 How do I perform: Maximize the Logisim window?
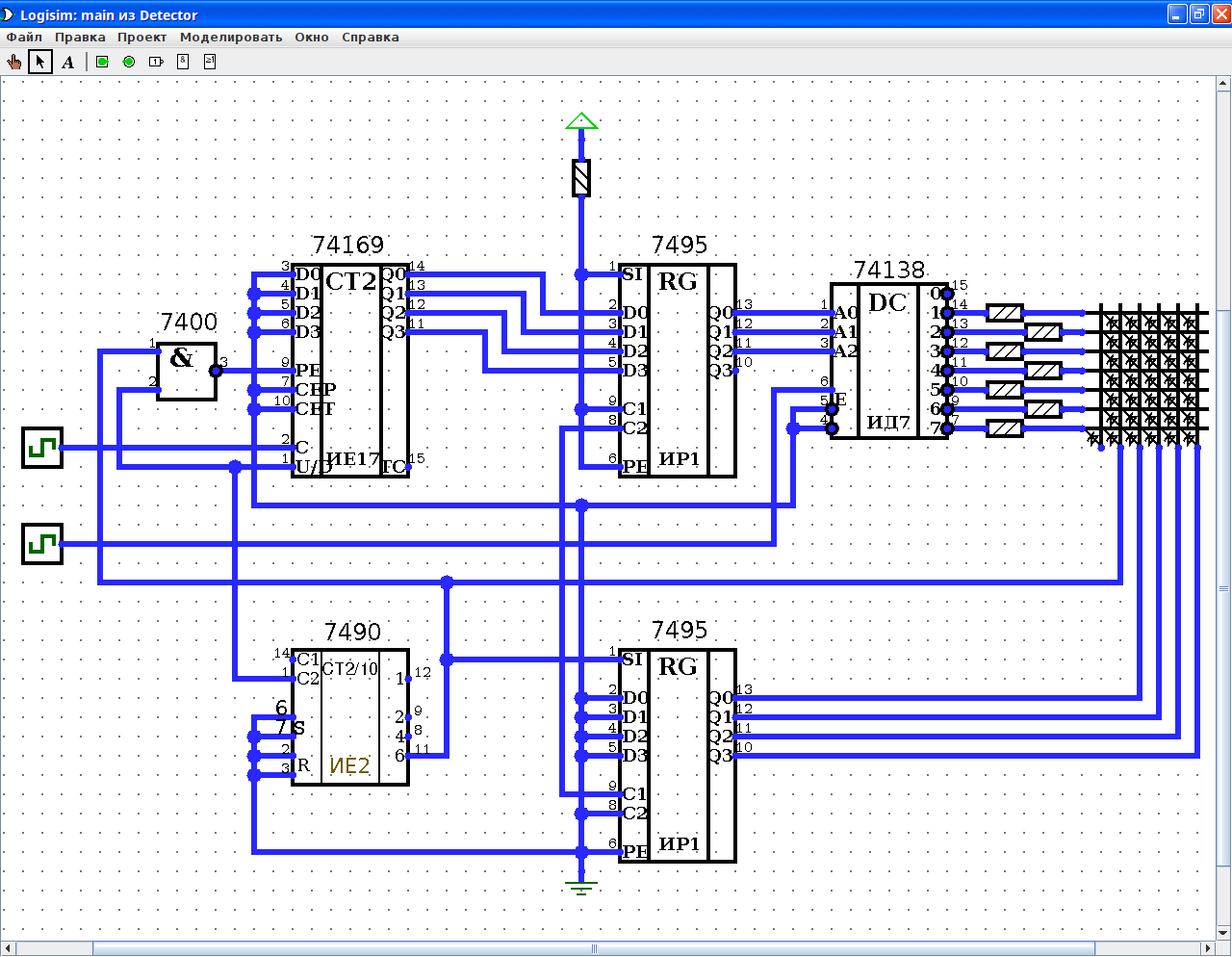[1199, 13]
